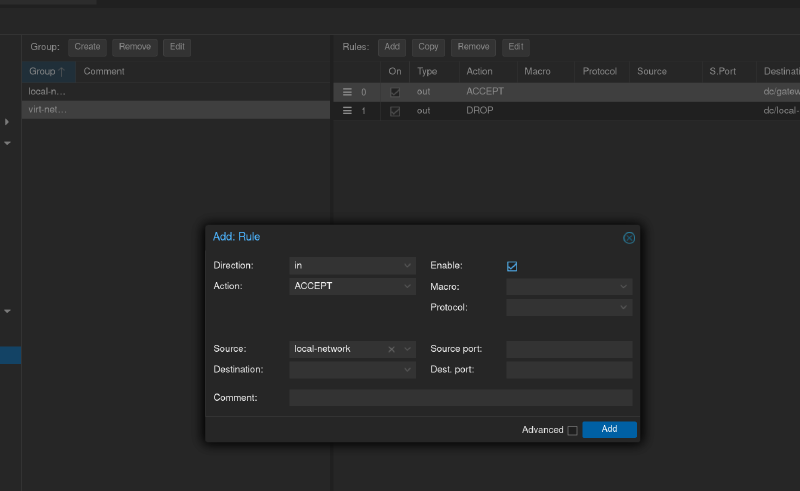Toggle the Enable checkbox in the dialog
This screenshot has width=800, height=491.
(x=512, y=266)
